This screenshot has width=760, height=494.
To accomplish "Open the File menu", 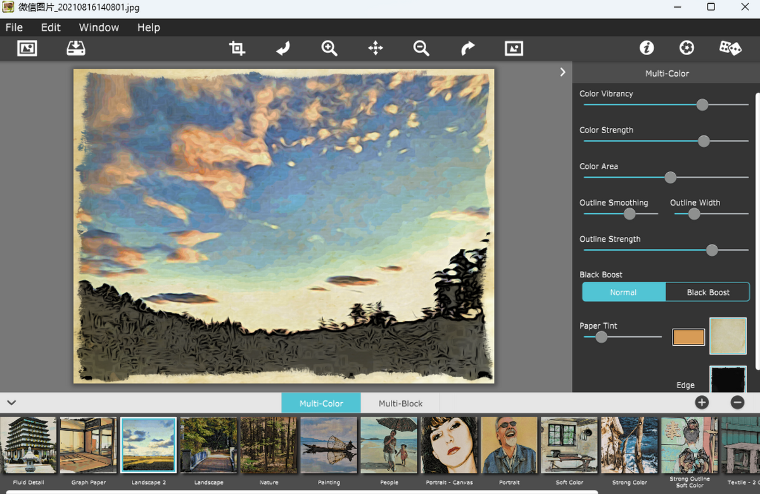I will [14, 28].
